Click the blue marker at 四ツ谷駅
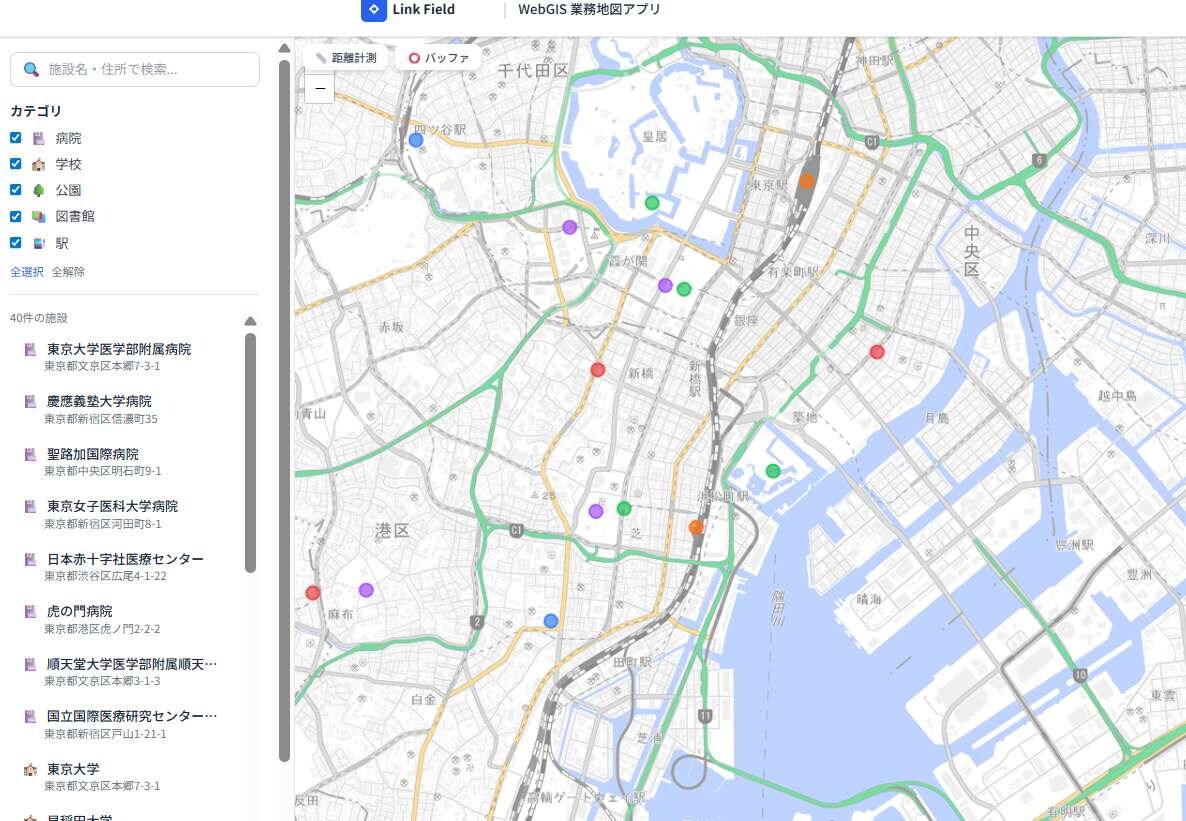Image resolution: width=1186 pixels, height=821 pixels. 415,140
